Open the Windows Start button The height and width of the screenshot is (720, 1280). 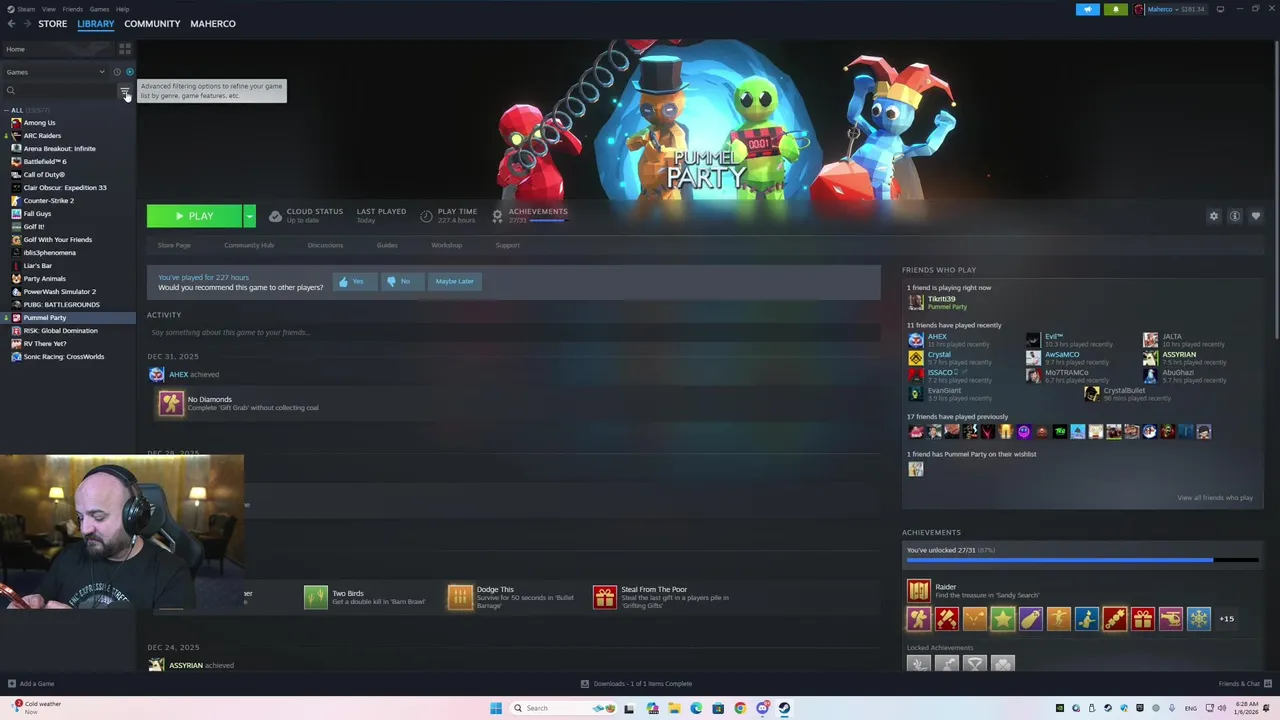click(495, 708)
